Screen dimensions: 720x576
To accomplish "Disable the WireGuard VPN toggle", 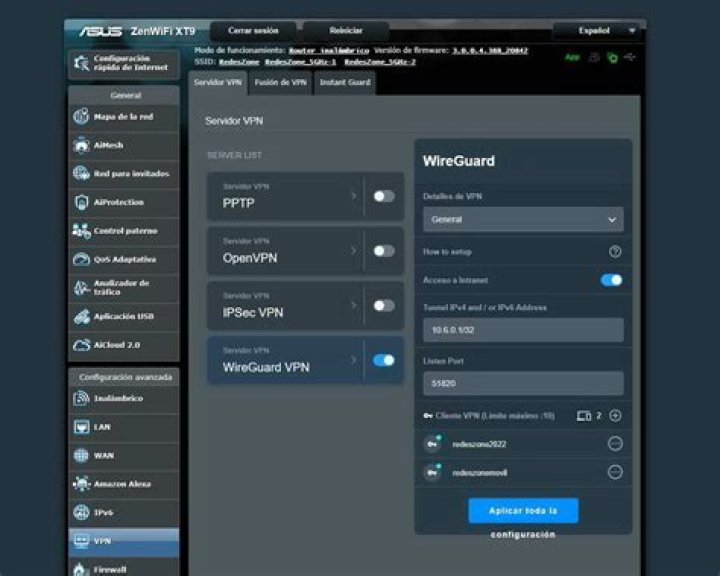I will point(384,360).
